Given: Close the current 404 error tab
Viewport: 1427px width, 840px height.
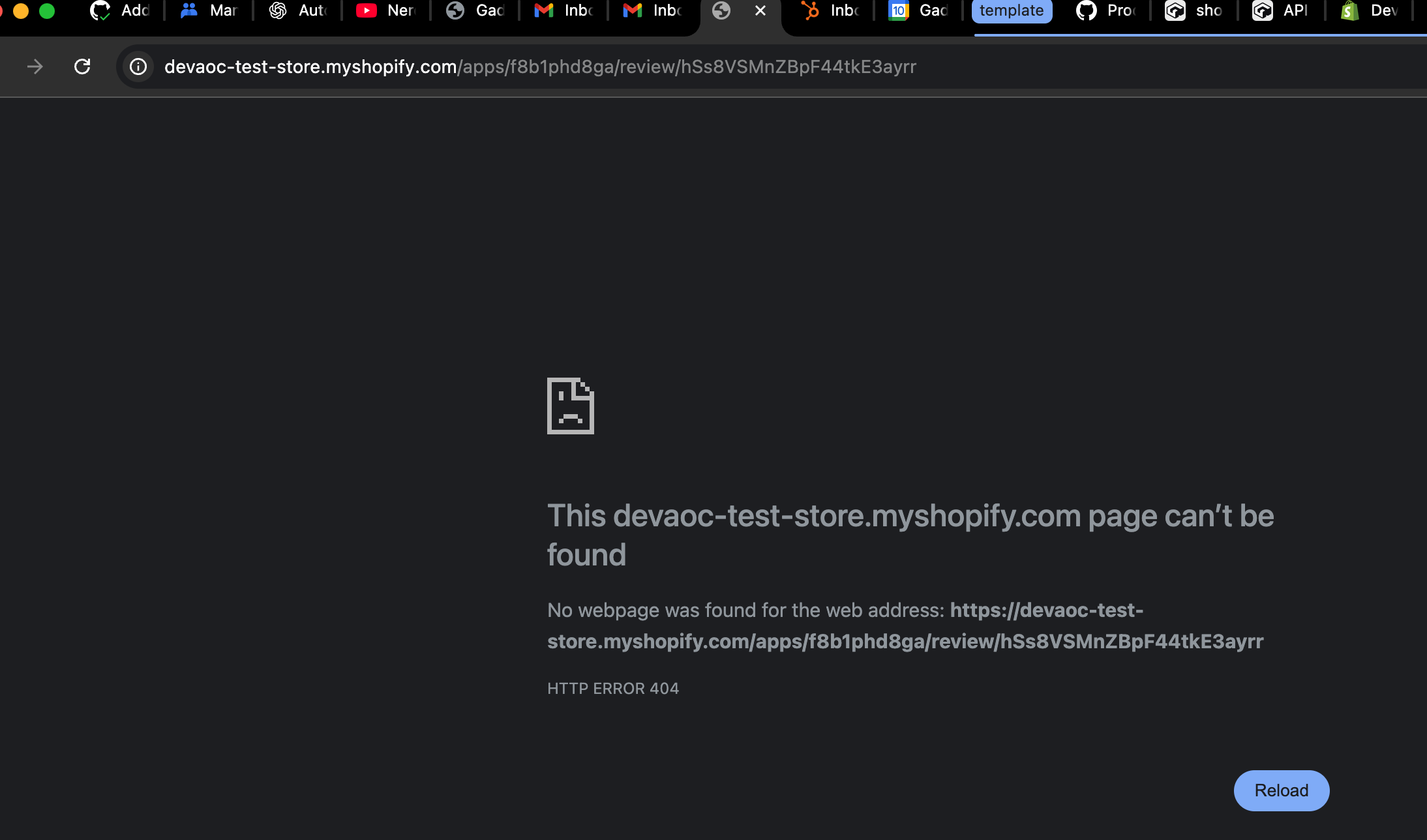Looking at the screenshot, I should tap(760, 10).
